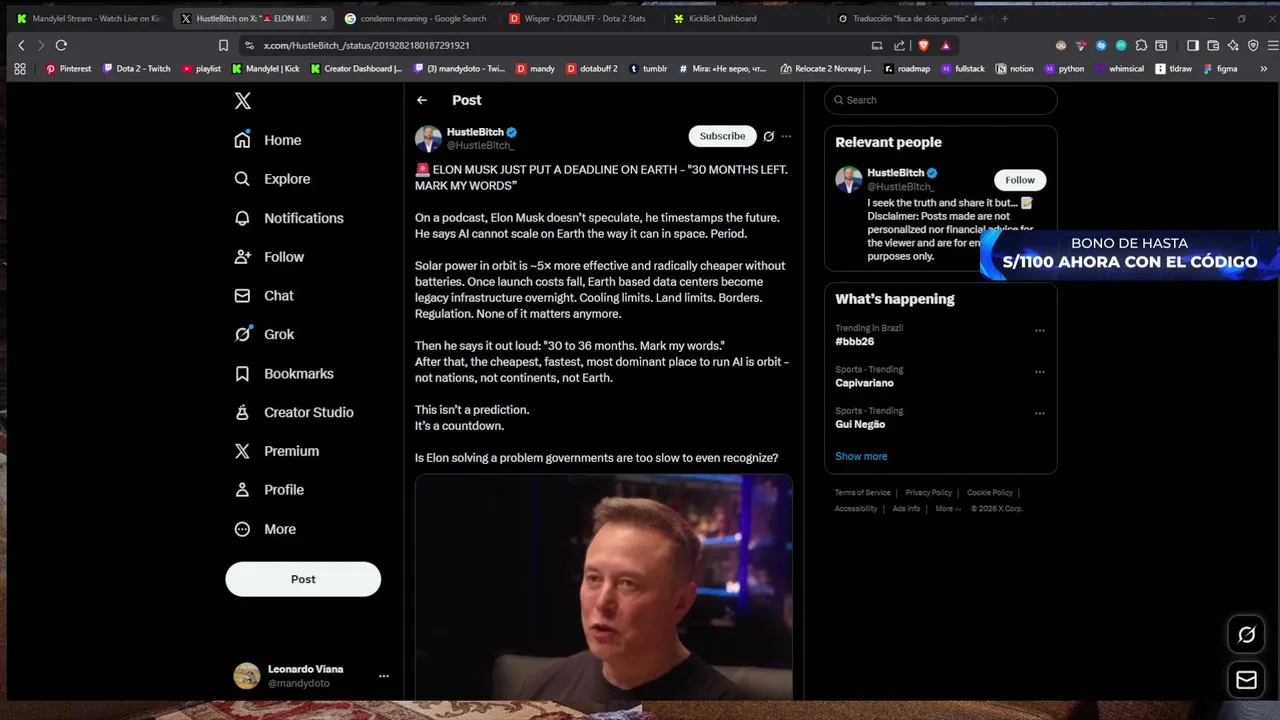Open the floating Grok button at the bottom right
1280x720 pixels.
coord(1246,635)
